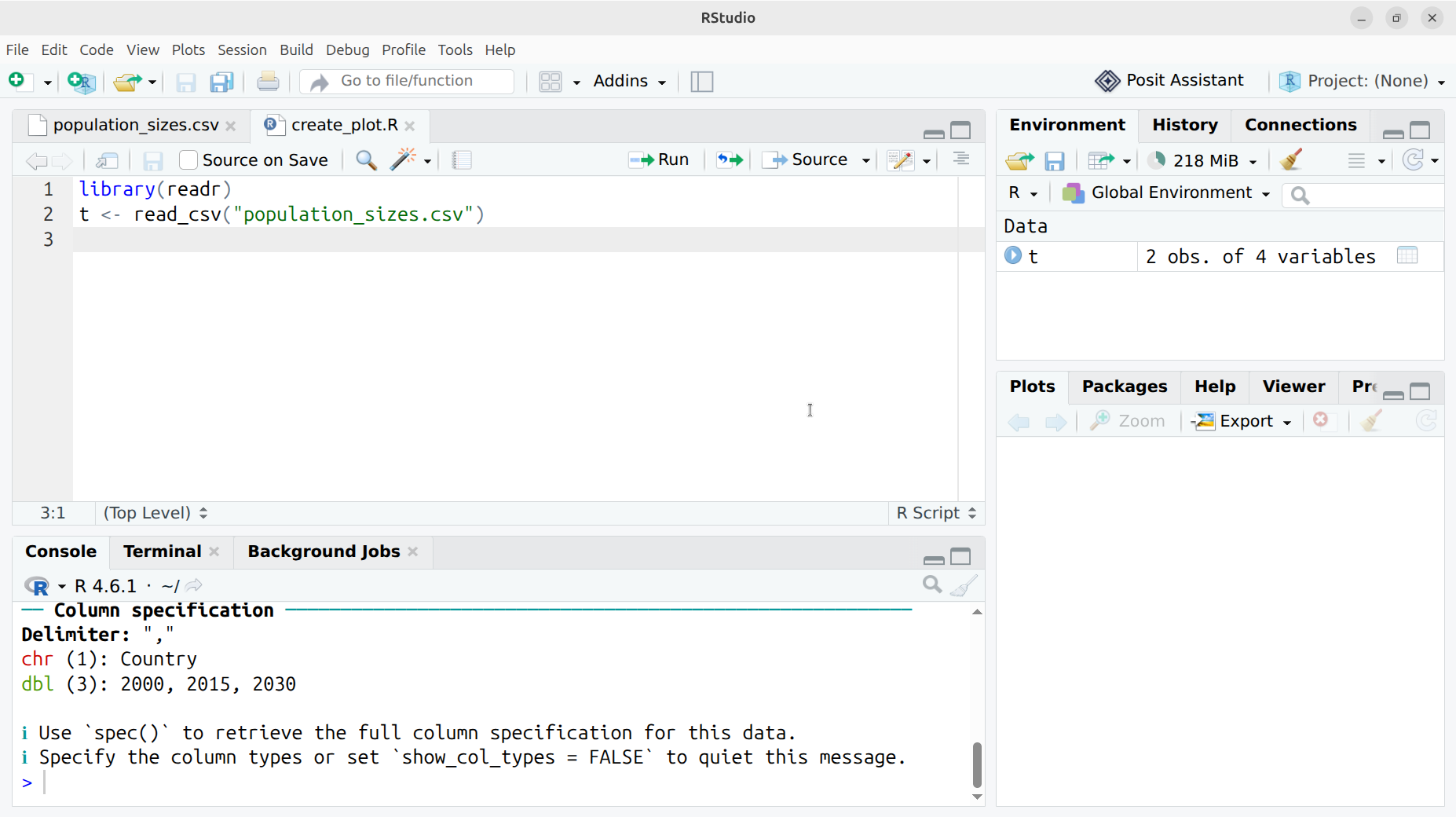The width and height of the screenshot is (1456, 817).
Task: Click the Run button
Action: click(659, 159)
